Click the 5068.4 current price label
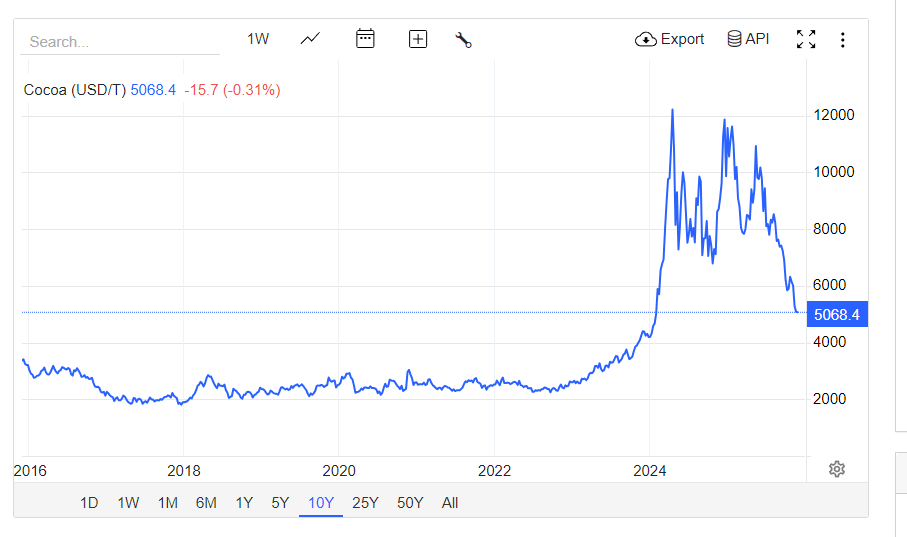 pos(837,315)
